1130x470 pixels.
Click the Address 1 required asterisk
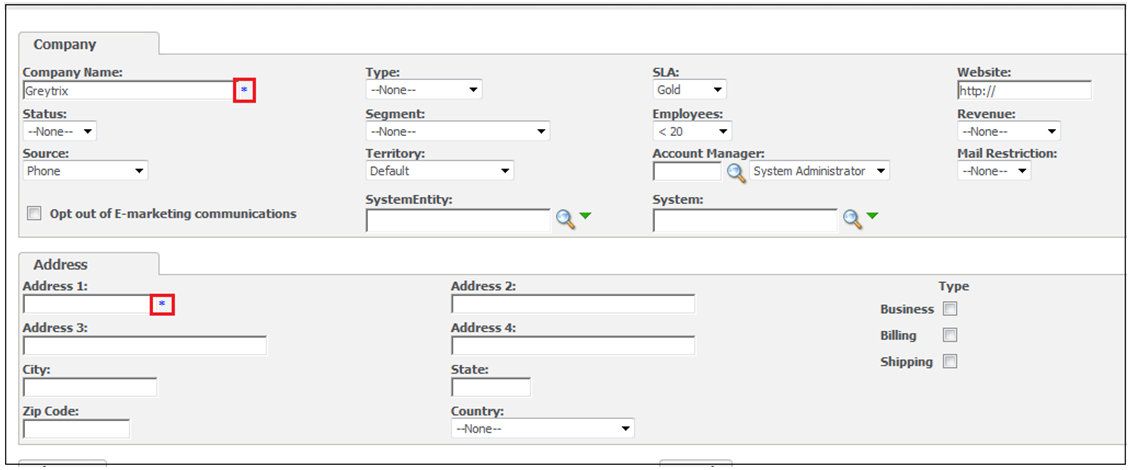(x=162, y=305)
